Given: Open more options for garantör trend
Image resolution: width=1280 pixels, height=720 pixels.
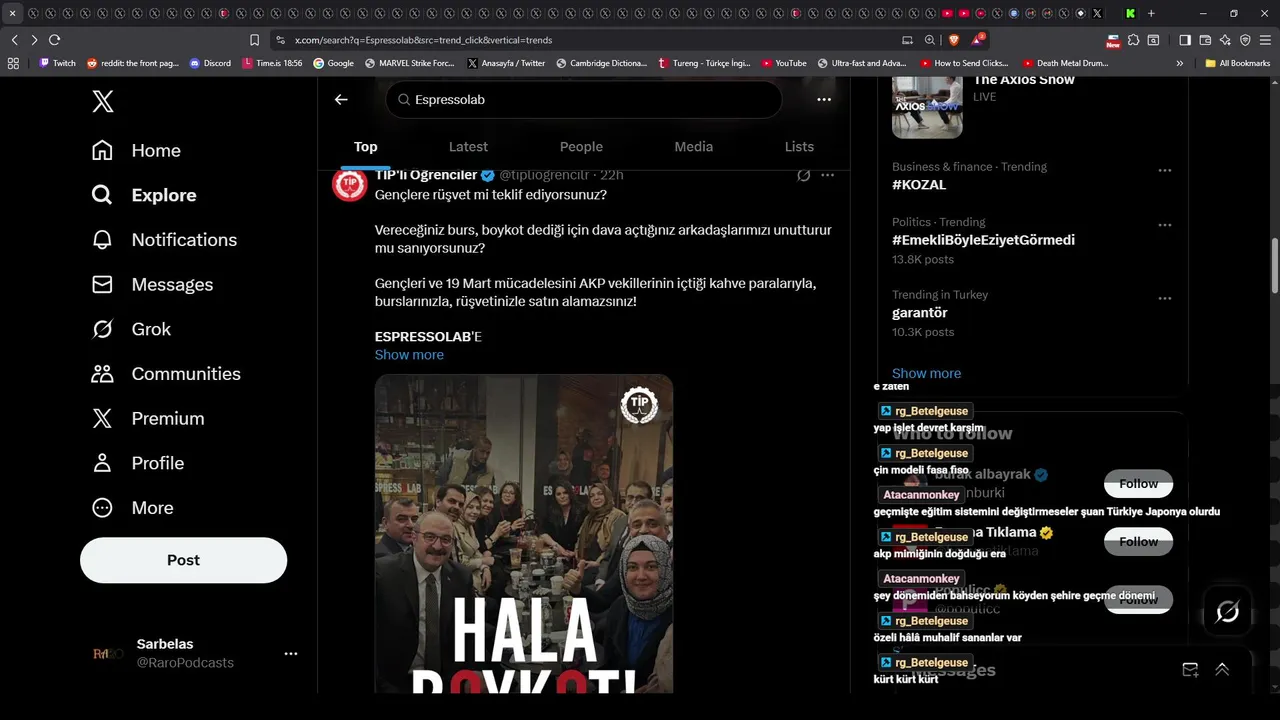Looking at the screenshot, I should click(1164, 299).
